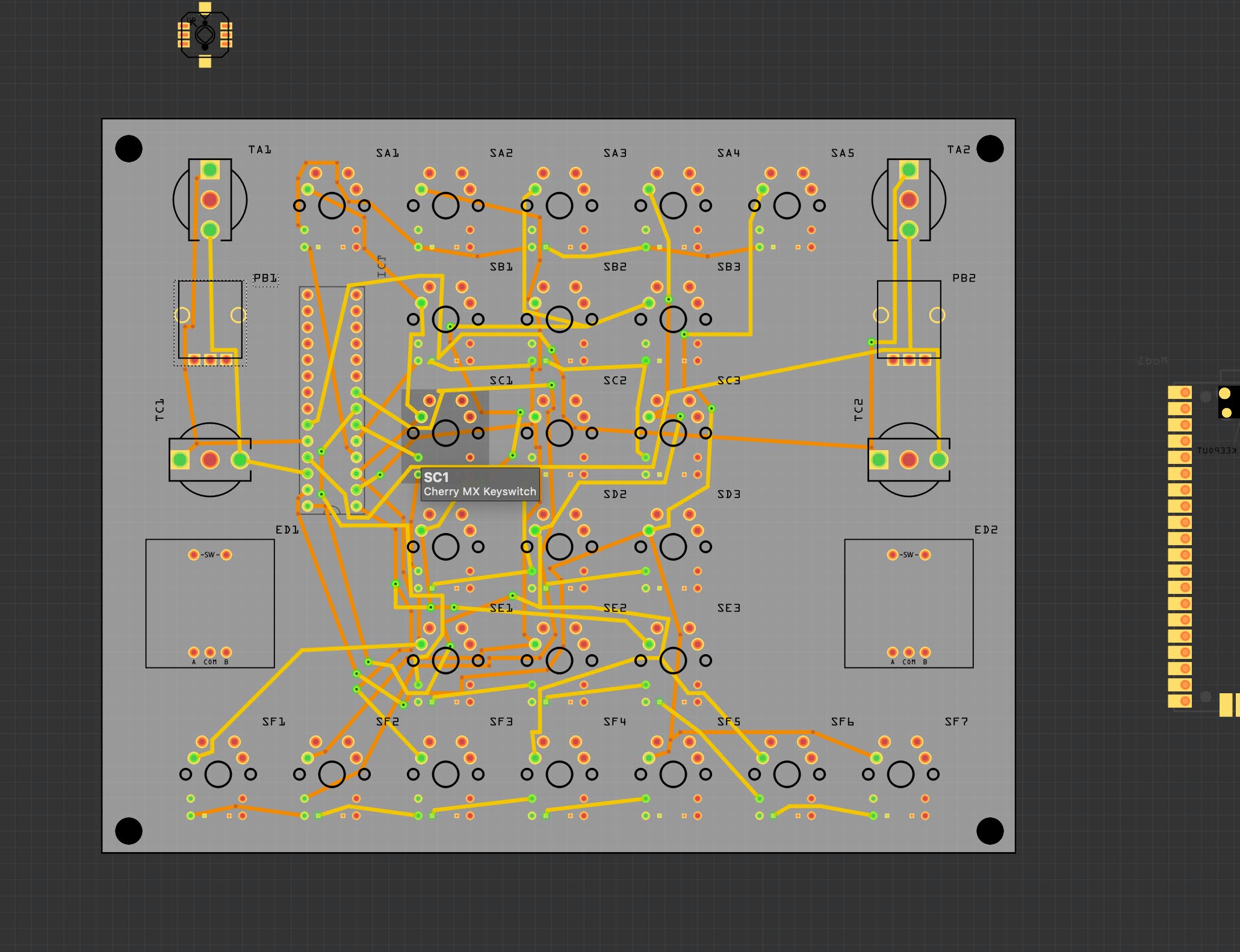Screen dimensions: 1240x952
Task: Select the SE1 keyswitch footprint
Action: [x=445, y=660]
